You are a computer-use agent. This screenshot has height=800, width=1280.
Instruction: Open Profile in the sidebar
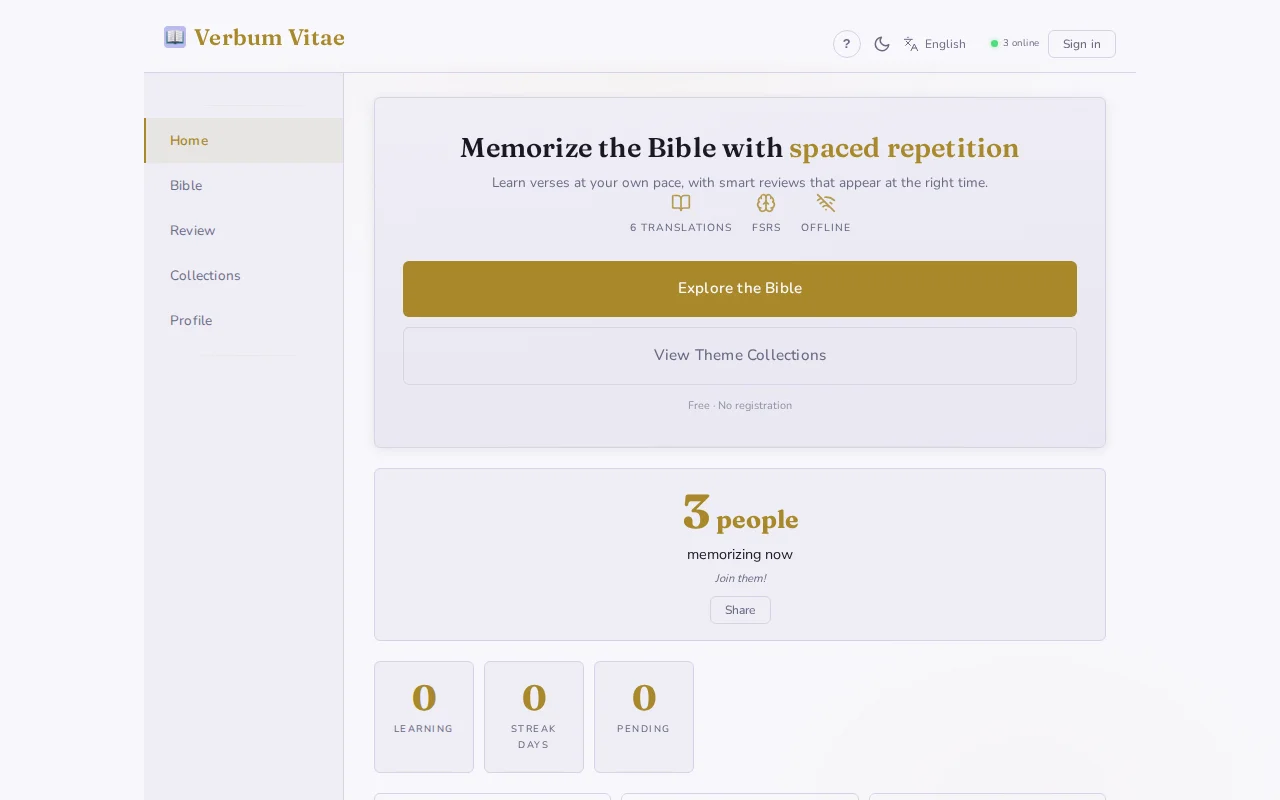(244, 321)
